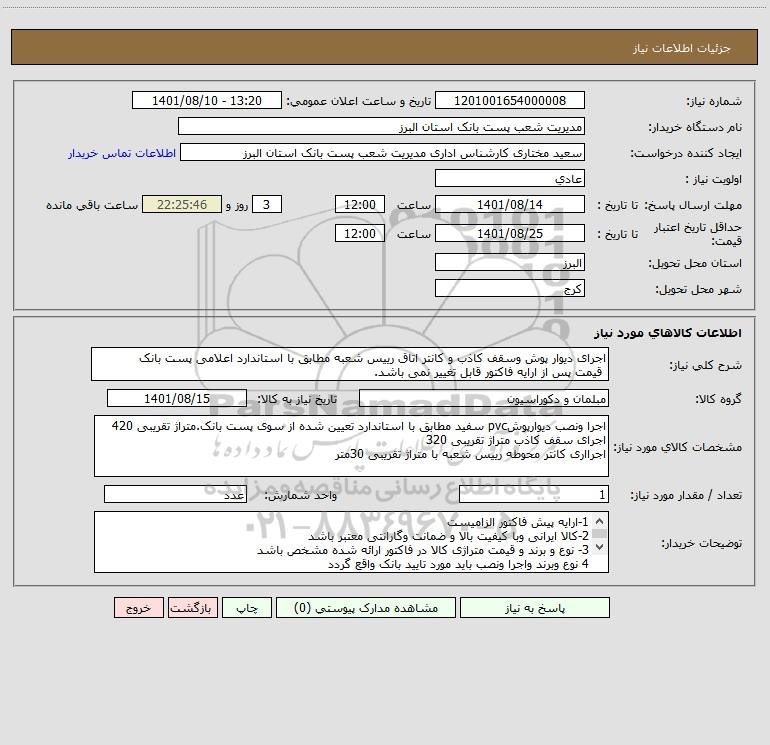Click validity time 12:00 beside 1401/08/25
Image resolution: width=770 pixels, height=745 pixels.
point(359,233)
